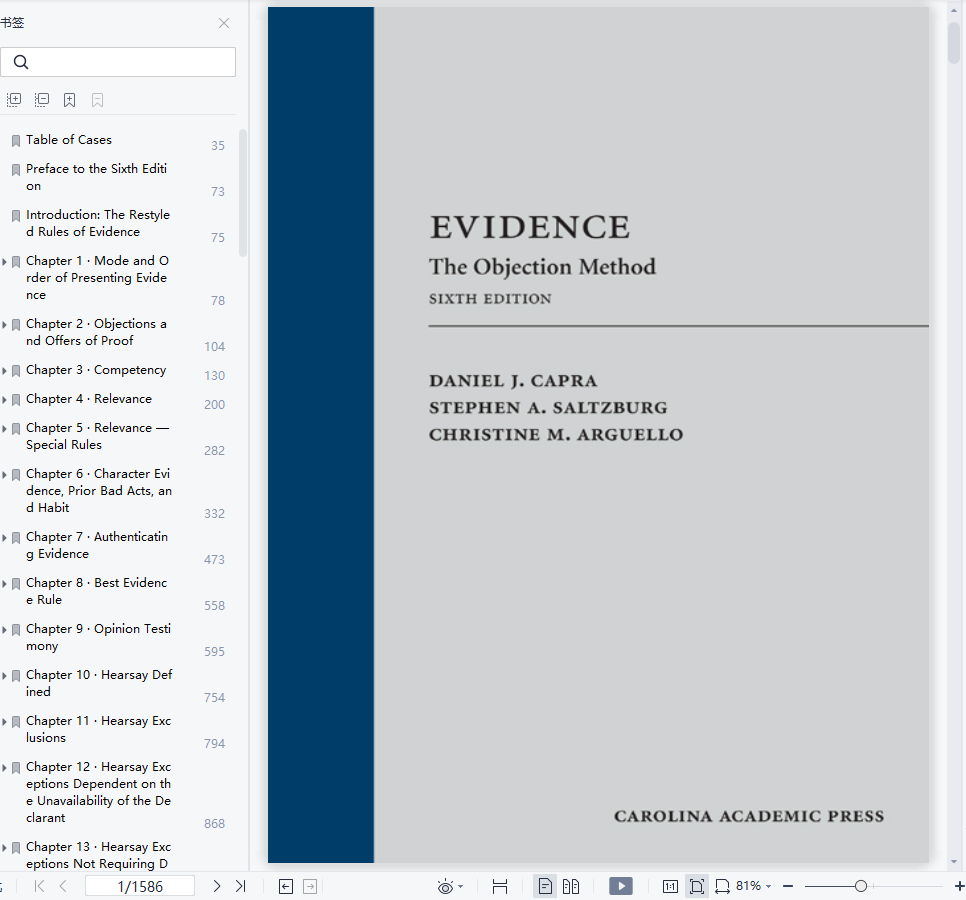Open Chapter 9 · Opinion Testimony entry
This screenshot has height=900, width=966.
[99, 637]
